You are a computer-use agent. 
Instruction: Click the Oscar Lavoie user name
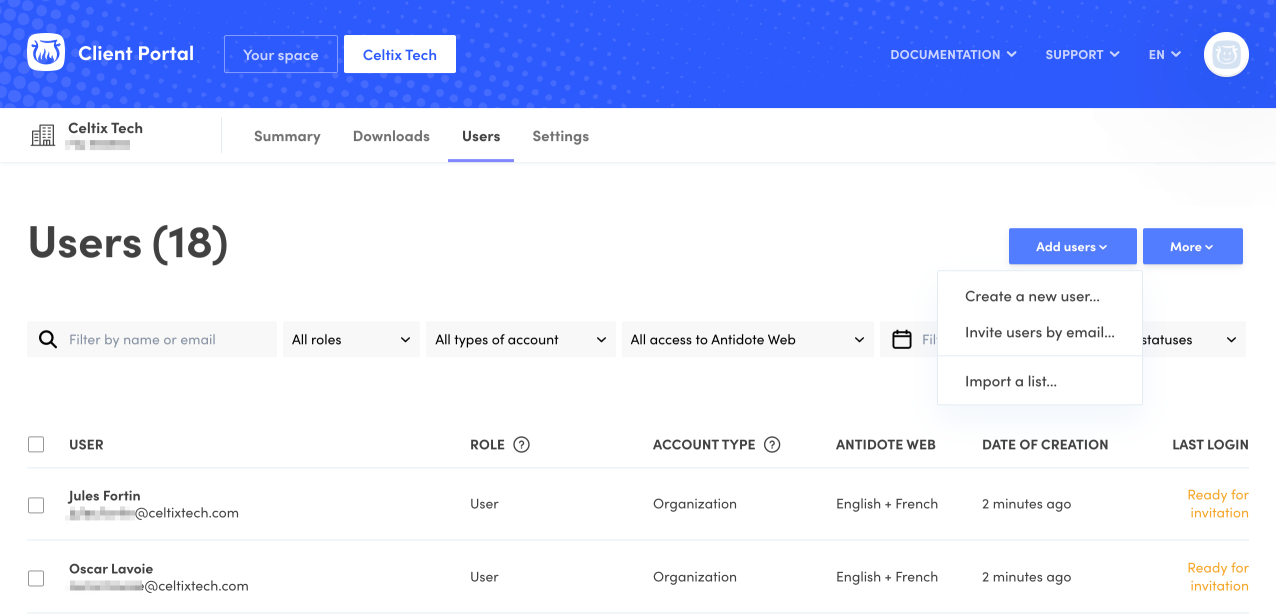[x=111, y=569]
